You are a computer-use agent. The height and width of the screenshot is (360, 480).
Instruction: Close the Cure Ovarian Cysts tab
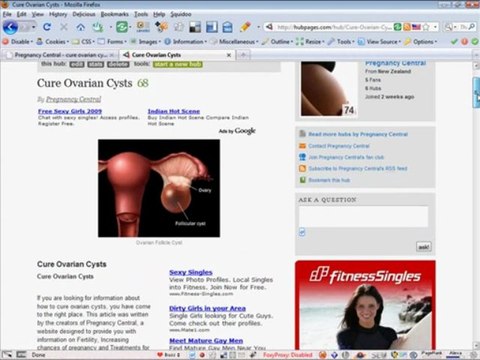229,55
